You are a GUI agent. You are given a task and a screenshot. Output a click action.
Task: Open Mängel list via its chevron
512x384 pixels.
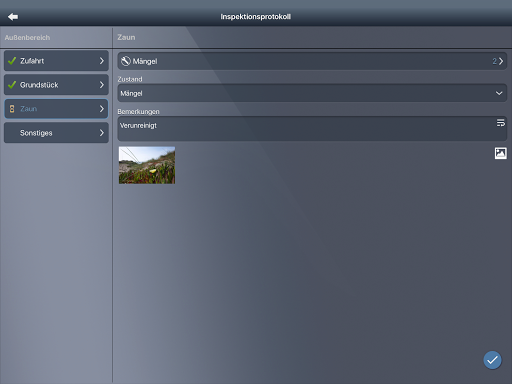(x=501, y=61)
